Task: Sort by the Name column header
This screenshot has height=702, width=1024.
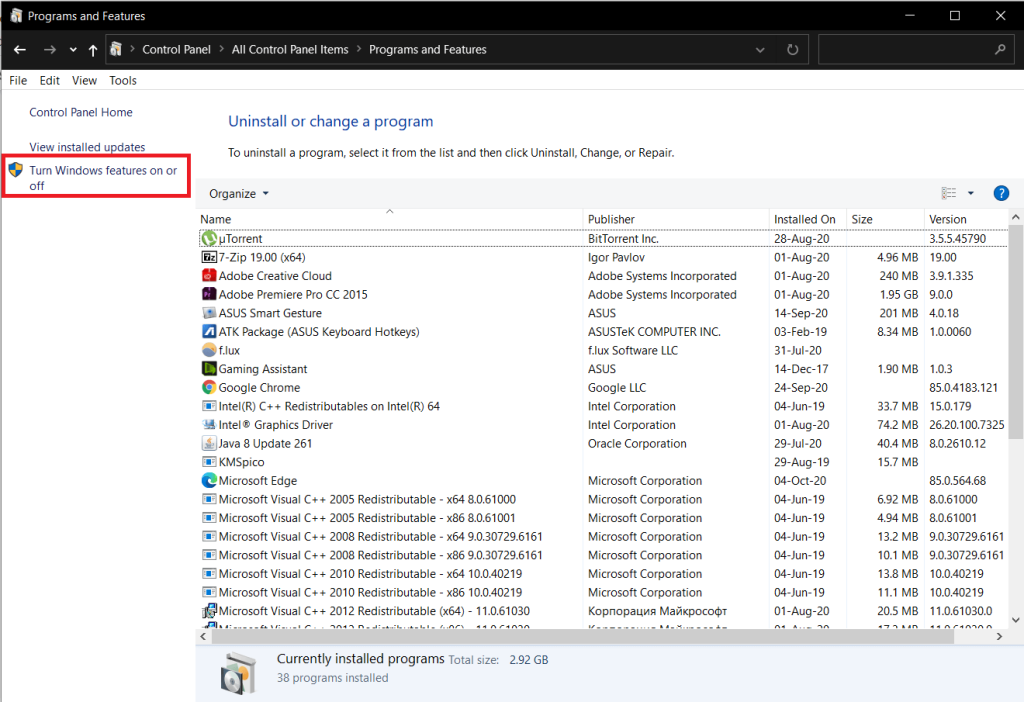Action: point(389,219)
